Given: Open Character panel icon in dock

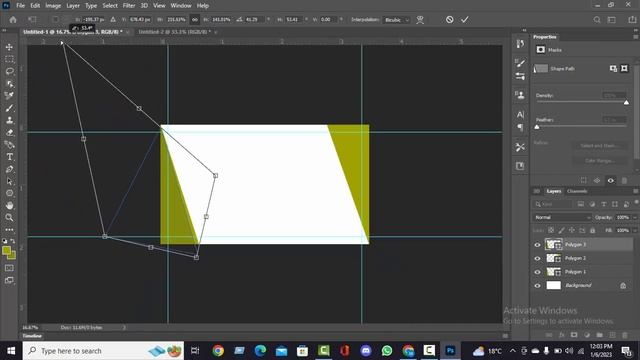Looking at the screenshot, I should pyautogui.click(x=520, y=115).
